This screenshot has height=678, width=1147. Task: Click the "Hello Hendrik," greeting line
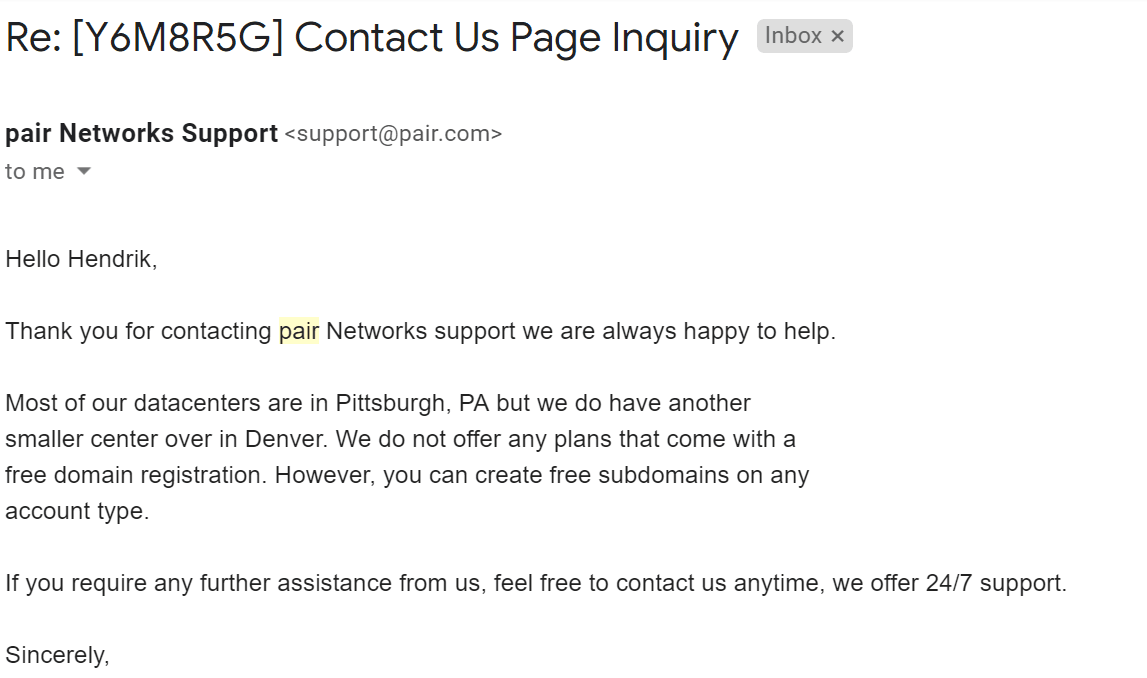pos(81,259)
